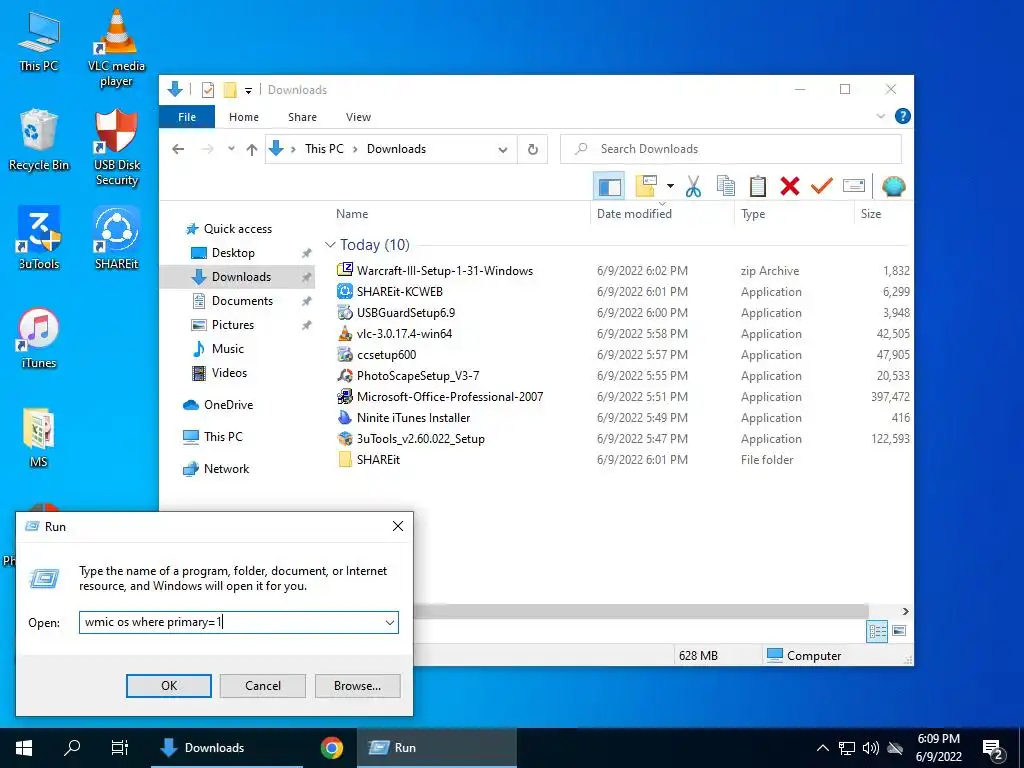Select Network in navigation pane
The image size is (1024, 768).
(226, 469)
